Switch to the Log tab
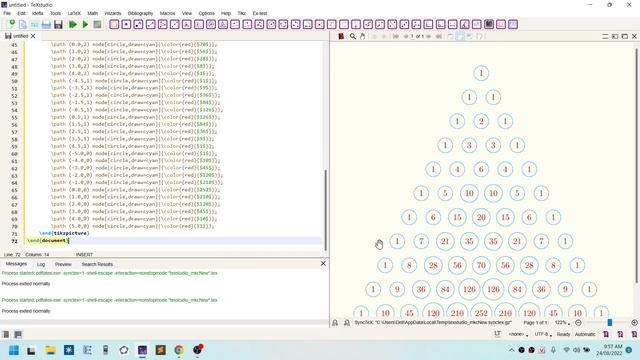 click(x=41, y=264)
